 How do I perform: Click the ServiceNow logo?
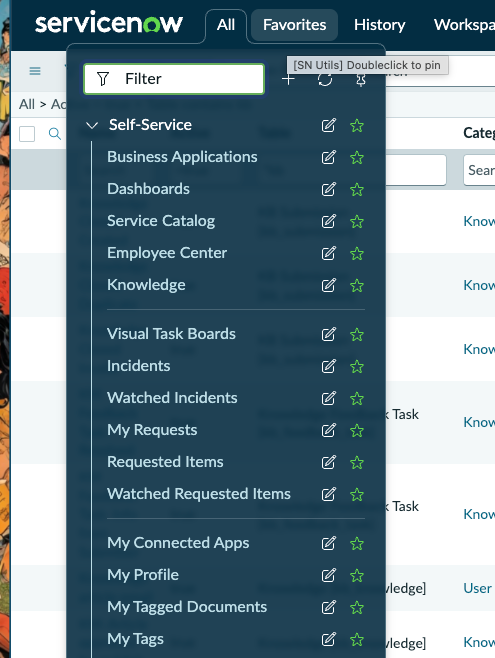coord(109,23)
